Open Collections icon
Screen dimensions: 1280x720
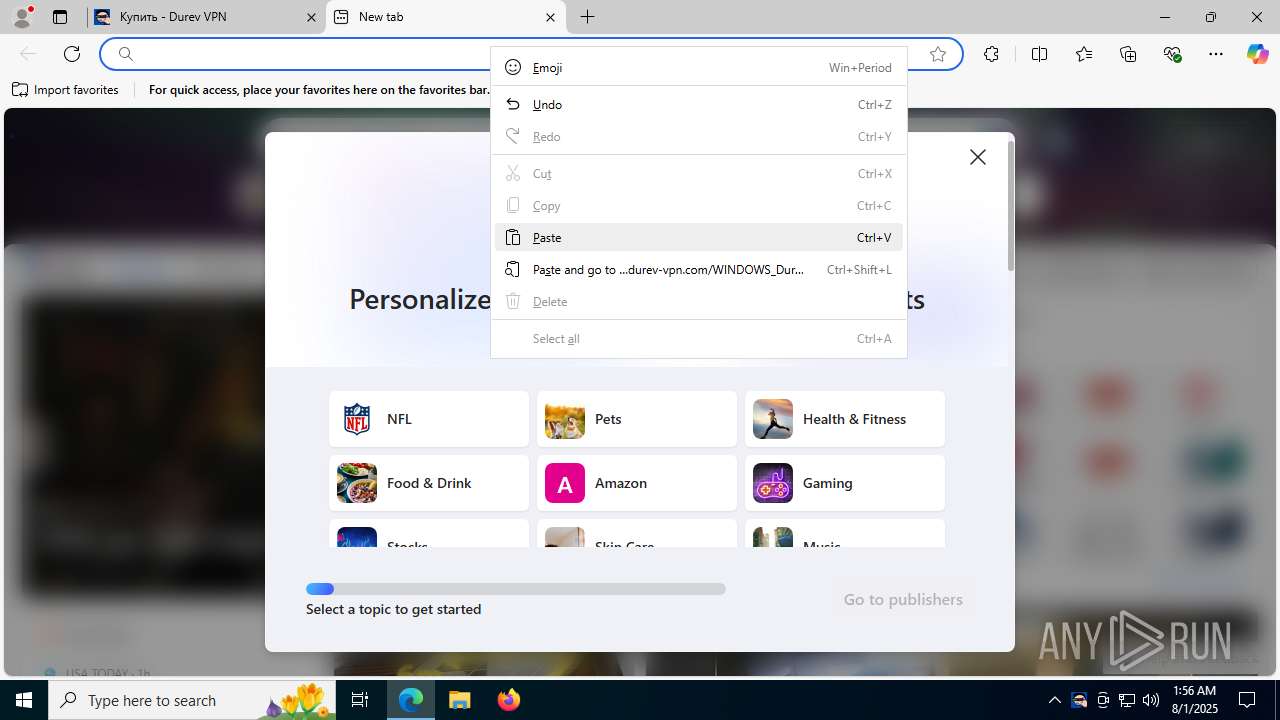pyautogui.click(x=1128, y=54)
